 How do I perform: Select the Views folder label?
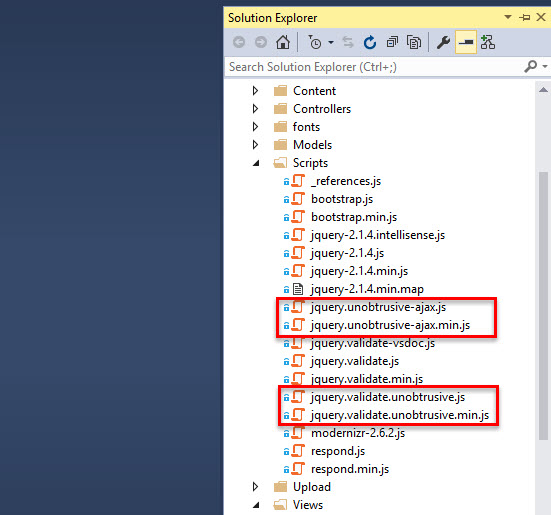click(x=308, y=505)
